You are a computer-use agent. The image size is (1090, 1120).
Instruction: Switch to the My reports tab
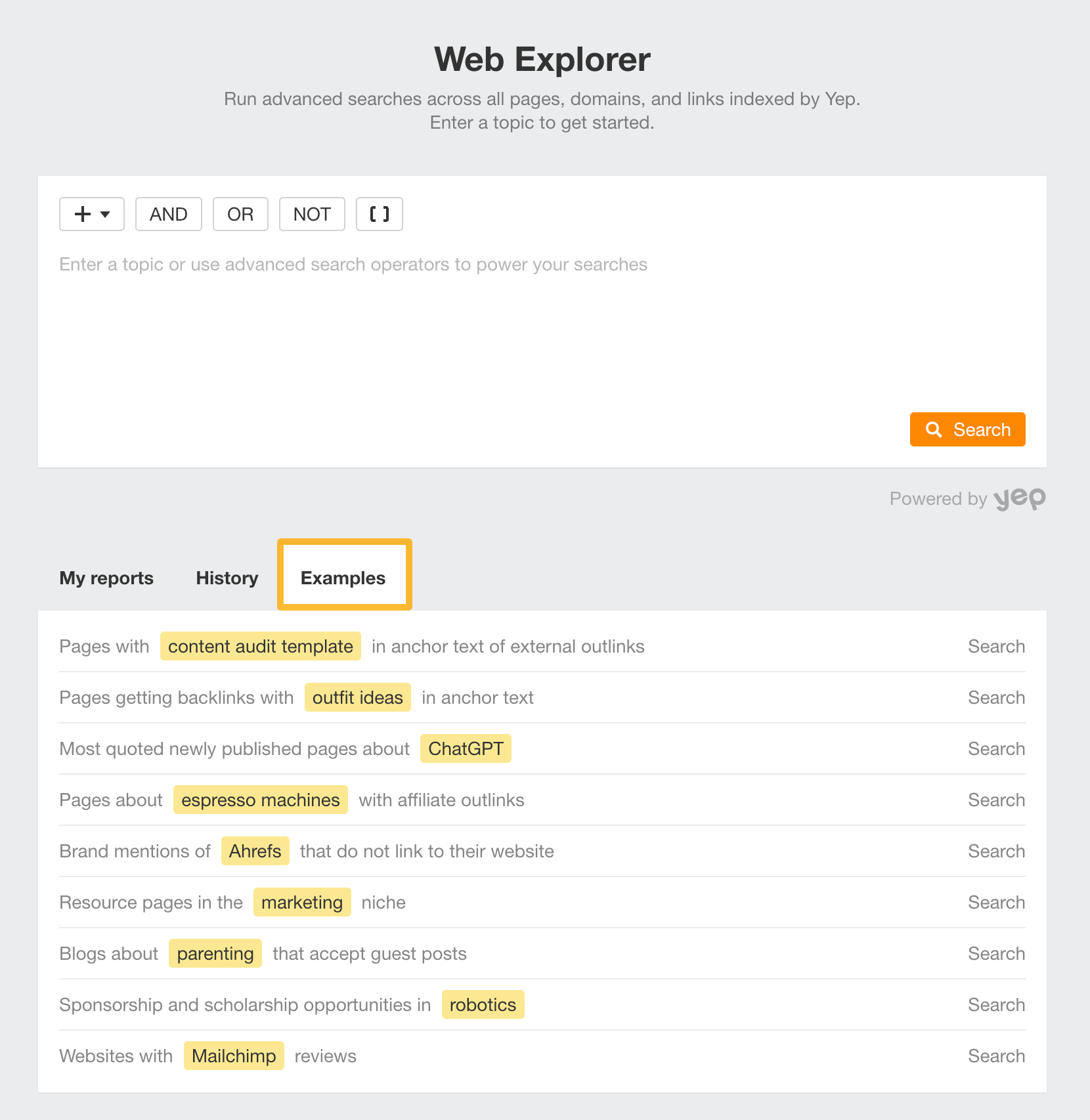tap(106, 578)
